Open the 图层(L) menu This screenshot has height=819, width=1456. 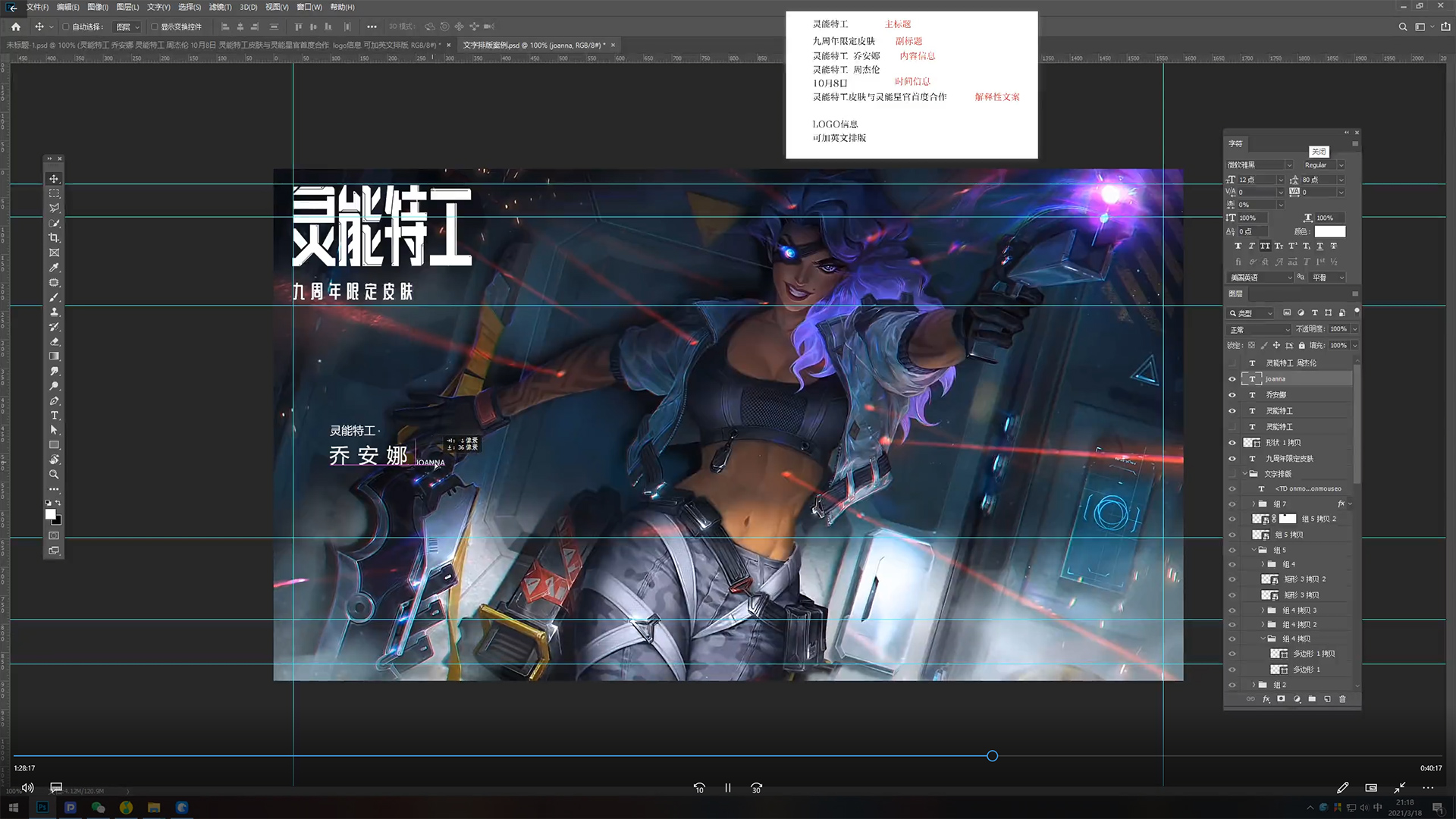(x=127, y=7)
